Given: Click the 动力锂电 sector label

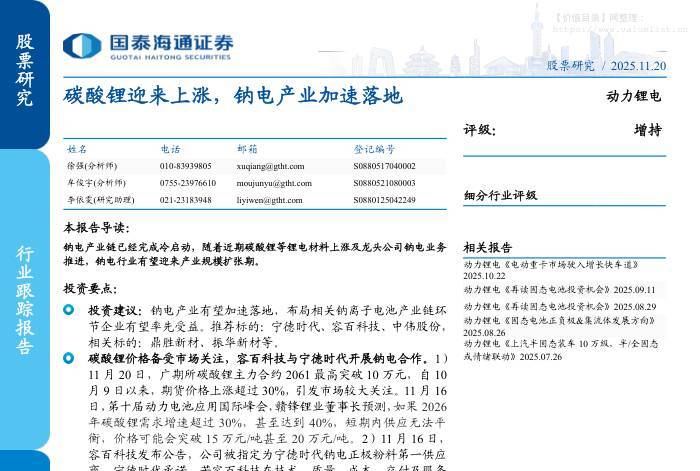Looking at the screenshot, I should [634, 96].
